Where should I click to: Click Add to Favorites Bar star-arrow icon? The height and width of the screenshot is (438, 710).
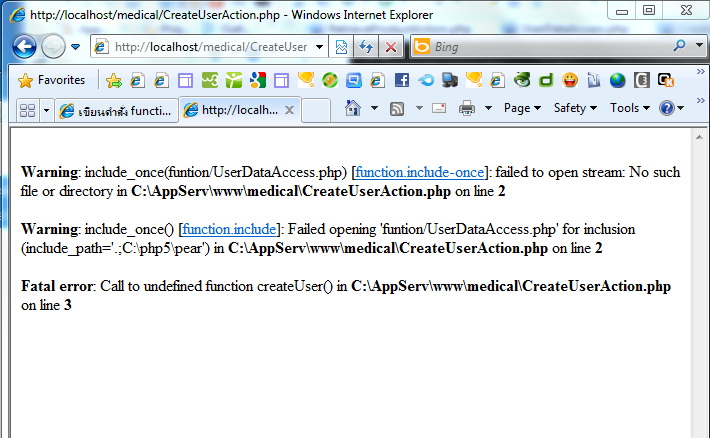[x=114, y=81]
